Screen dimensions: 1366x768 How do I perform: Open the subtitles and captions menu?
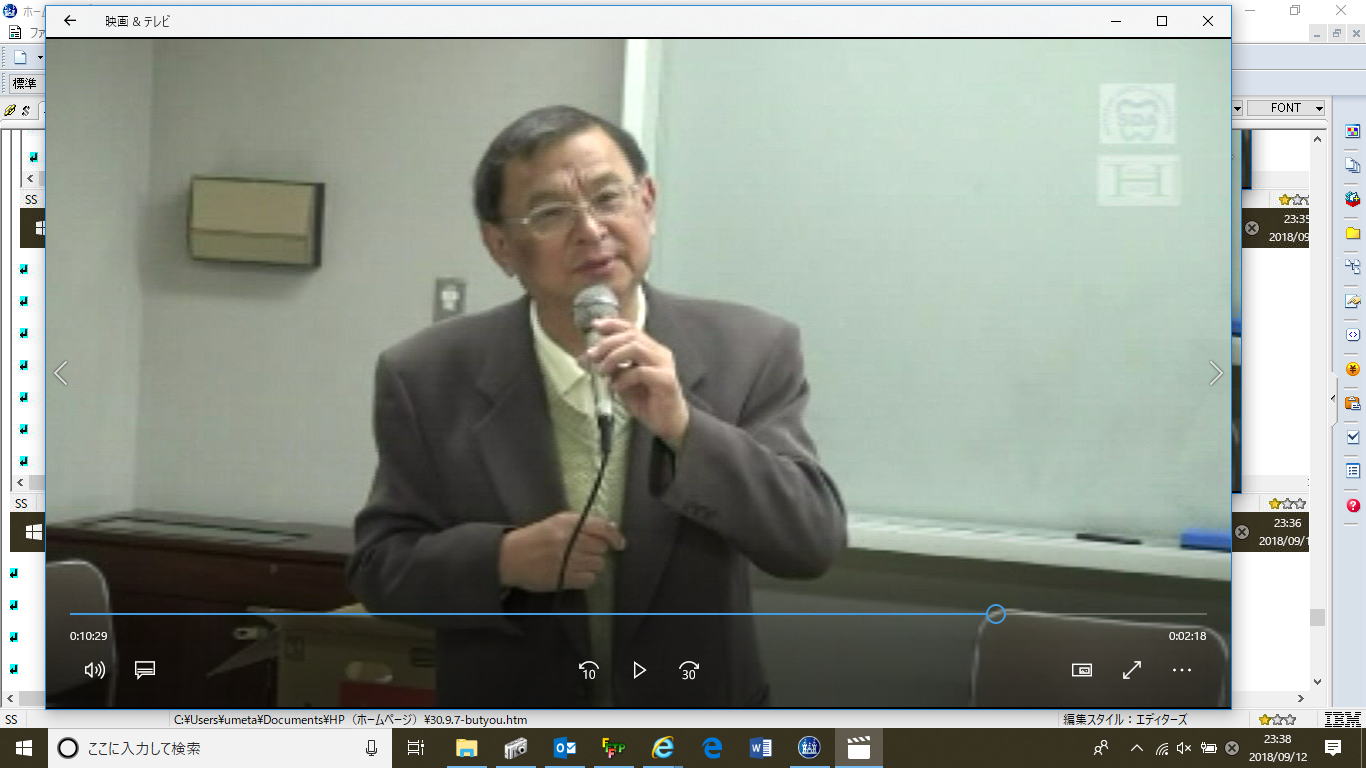pos(145,670)
